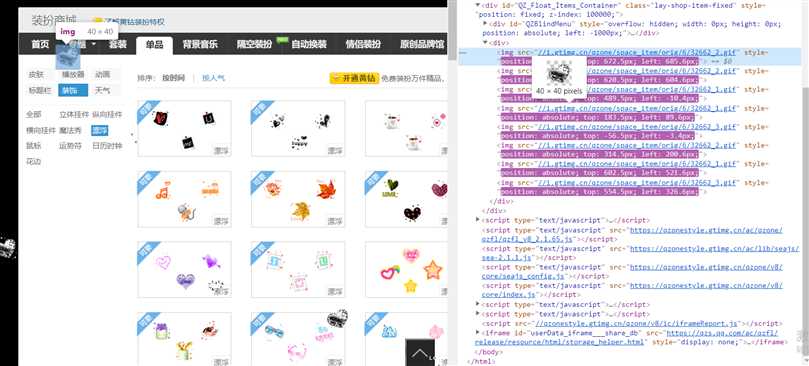Select the 单品 tab
The height and width of the screenshot is (366, 809).
tap(154, 45)
